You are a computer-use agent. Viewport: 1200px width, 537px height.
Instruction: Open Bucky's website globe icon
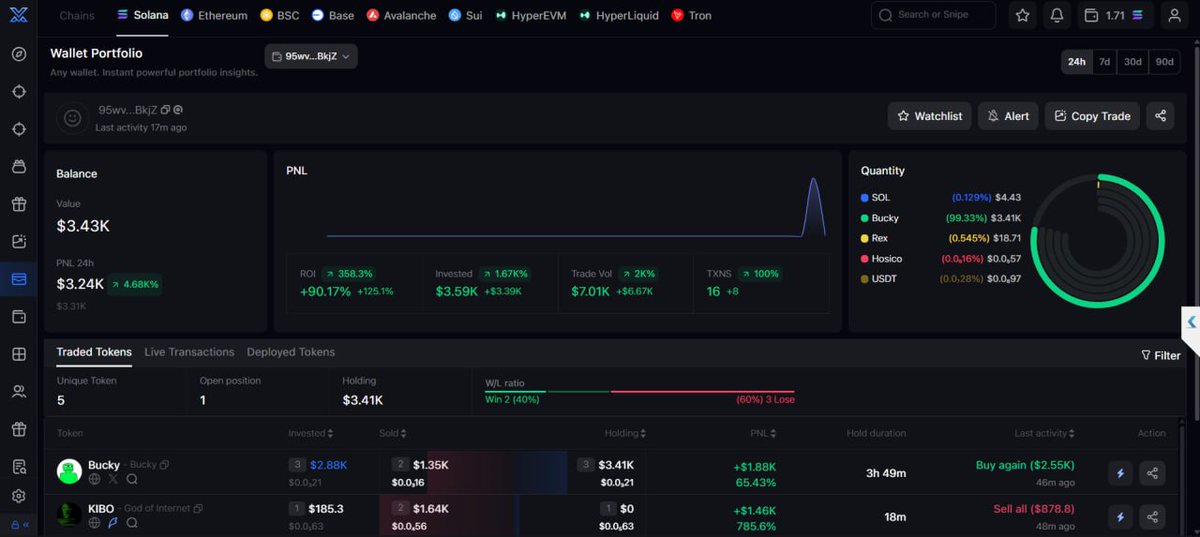tap(95, 480)
